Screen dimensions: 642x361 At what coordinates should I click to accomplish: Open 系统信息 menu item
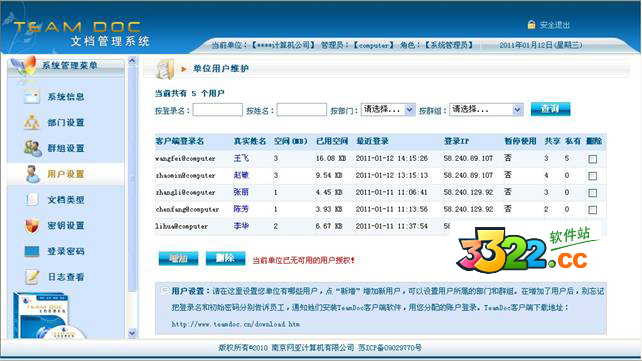coord(66,97)
